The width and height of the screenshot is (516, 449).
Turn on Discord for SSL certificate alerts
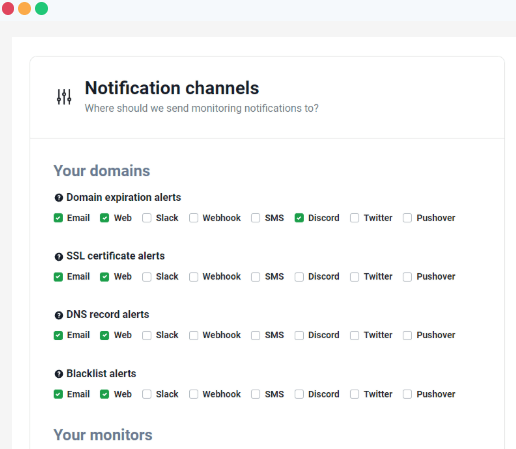click(x=299, y=277)
